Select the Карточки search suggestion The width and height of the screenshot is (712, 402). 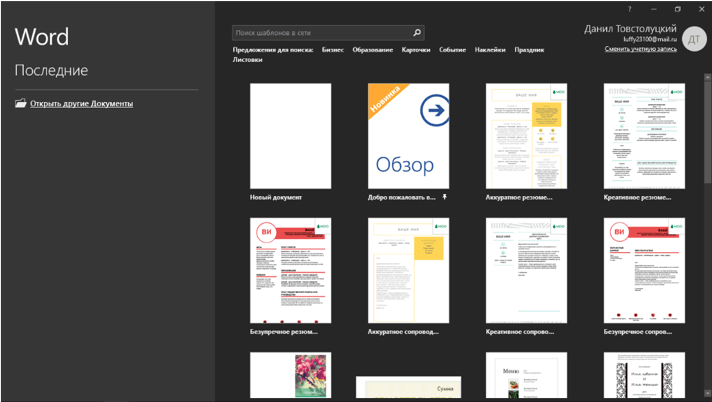[x=416, y=50]
